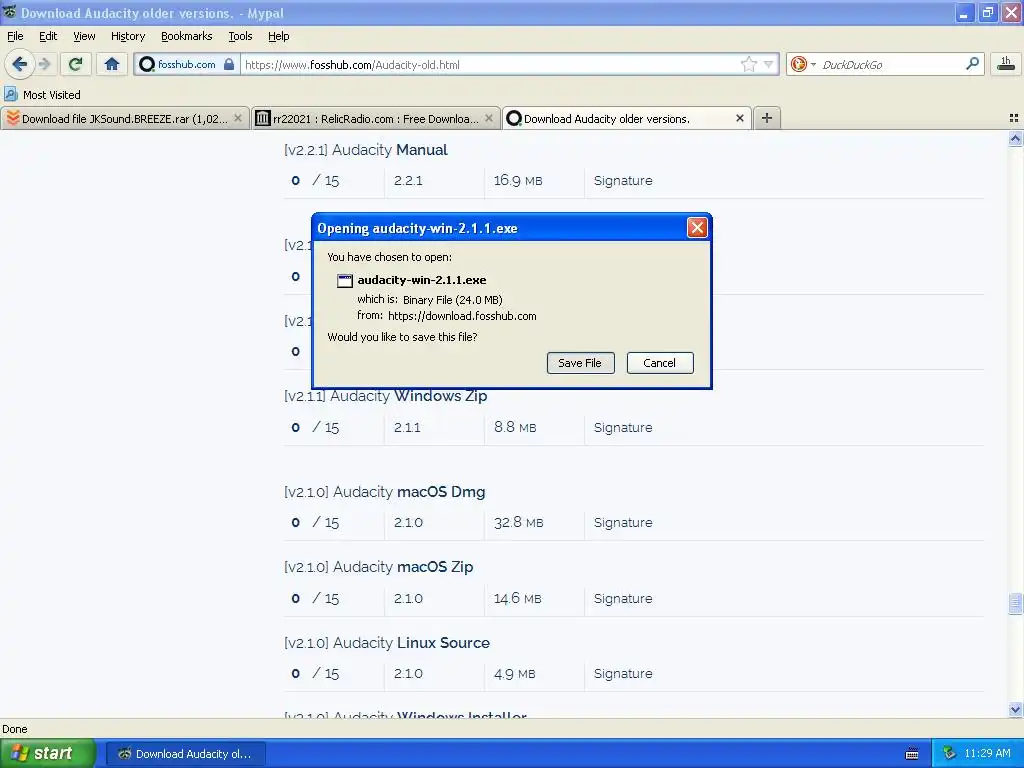Click the 8.8 MB size of Windows Zip

[x=515, y=428]
